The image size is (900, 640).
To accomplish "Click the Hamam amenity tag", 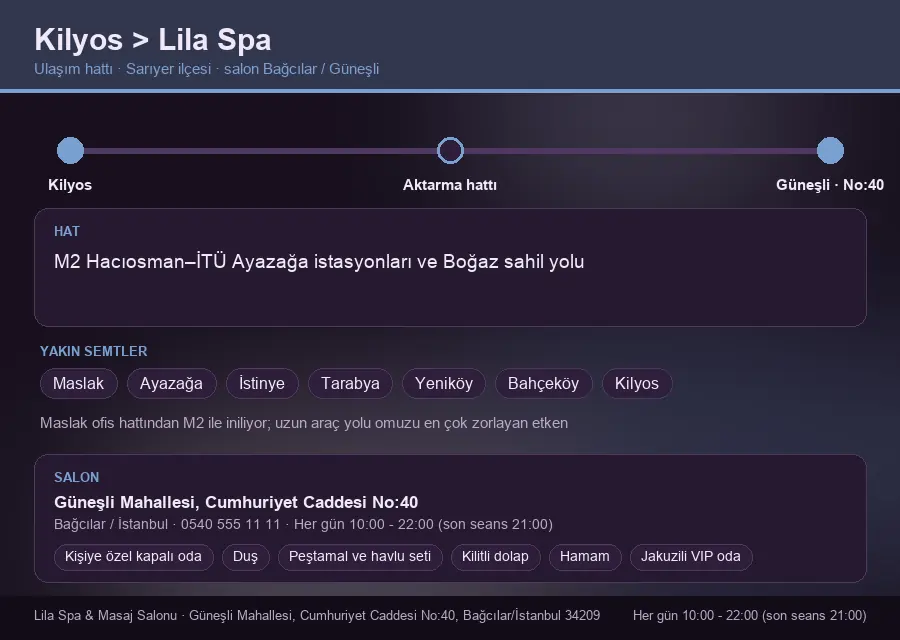I will tap(585, 557).
